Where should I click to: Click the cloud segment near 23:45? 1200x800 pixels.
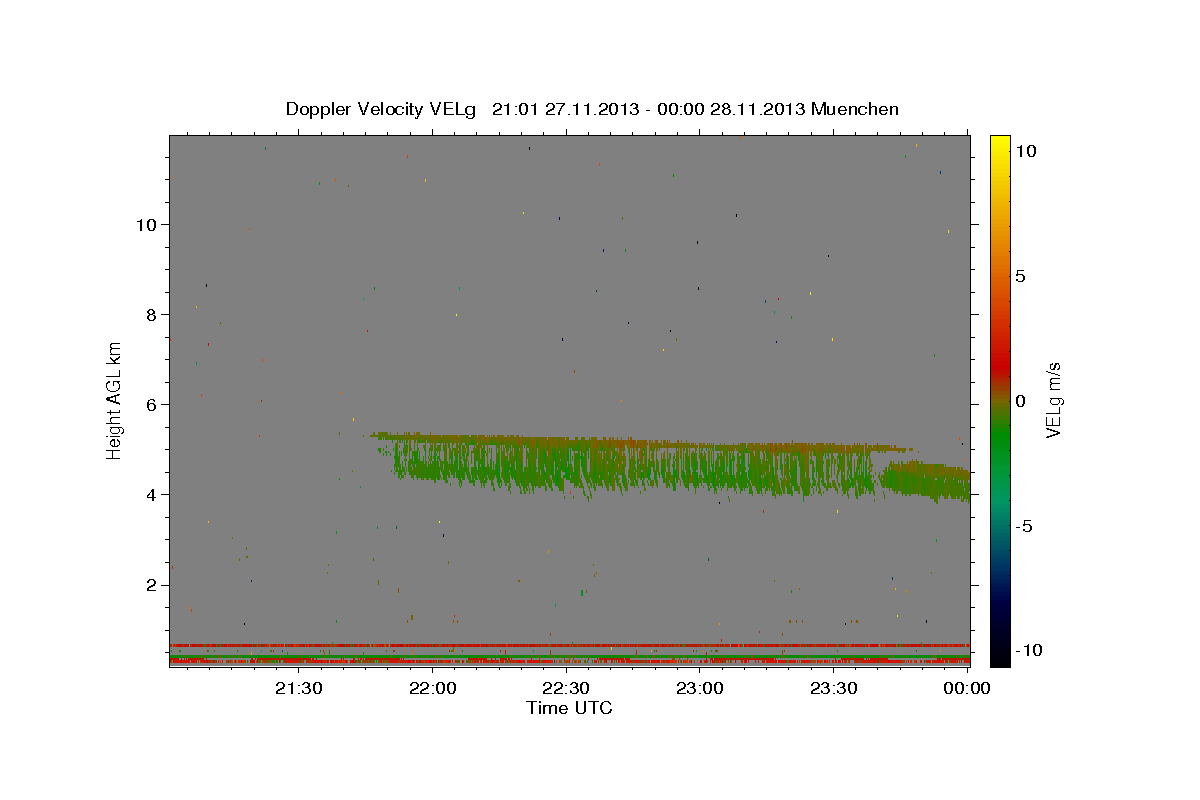pyautogui.click(x=925, y=479)
